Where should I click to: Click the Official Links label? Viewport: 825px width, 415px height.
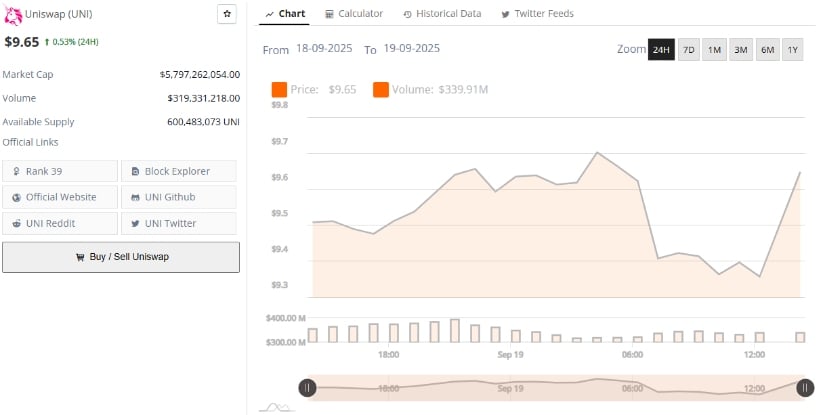coord(30,142)
